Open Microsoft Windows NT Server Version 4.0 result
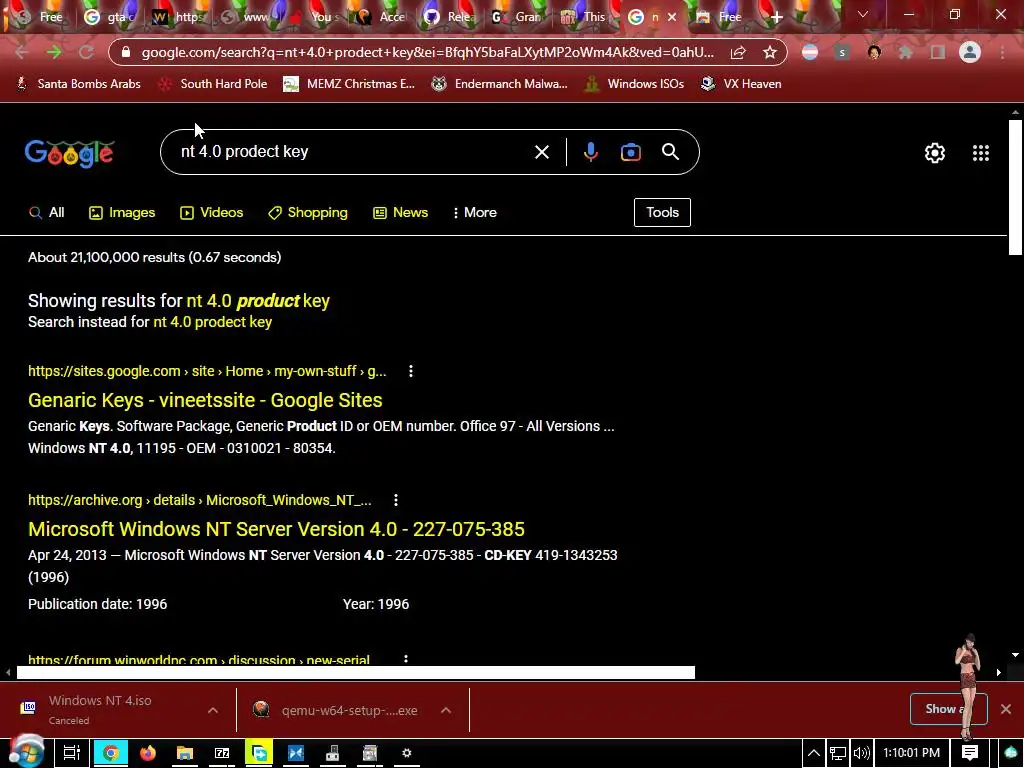Viewport: 1024px width, 768px height. click(276, 529)
